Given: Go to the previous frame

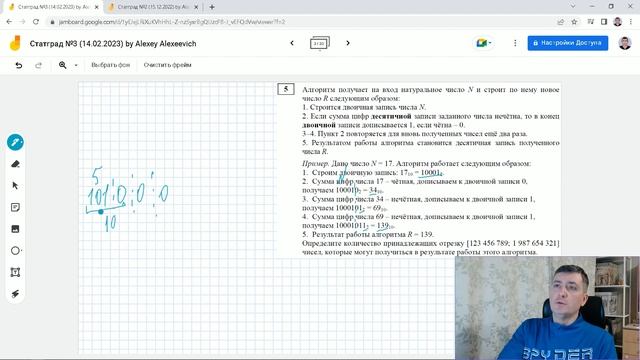Looking at the screenshot, I should (x=292, y=43).
